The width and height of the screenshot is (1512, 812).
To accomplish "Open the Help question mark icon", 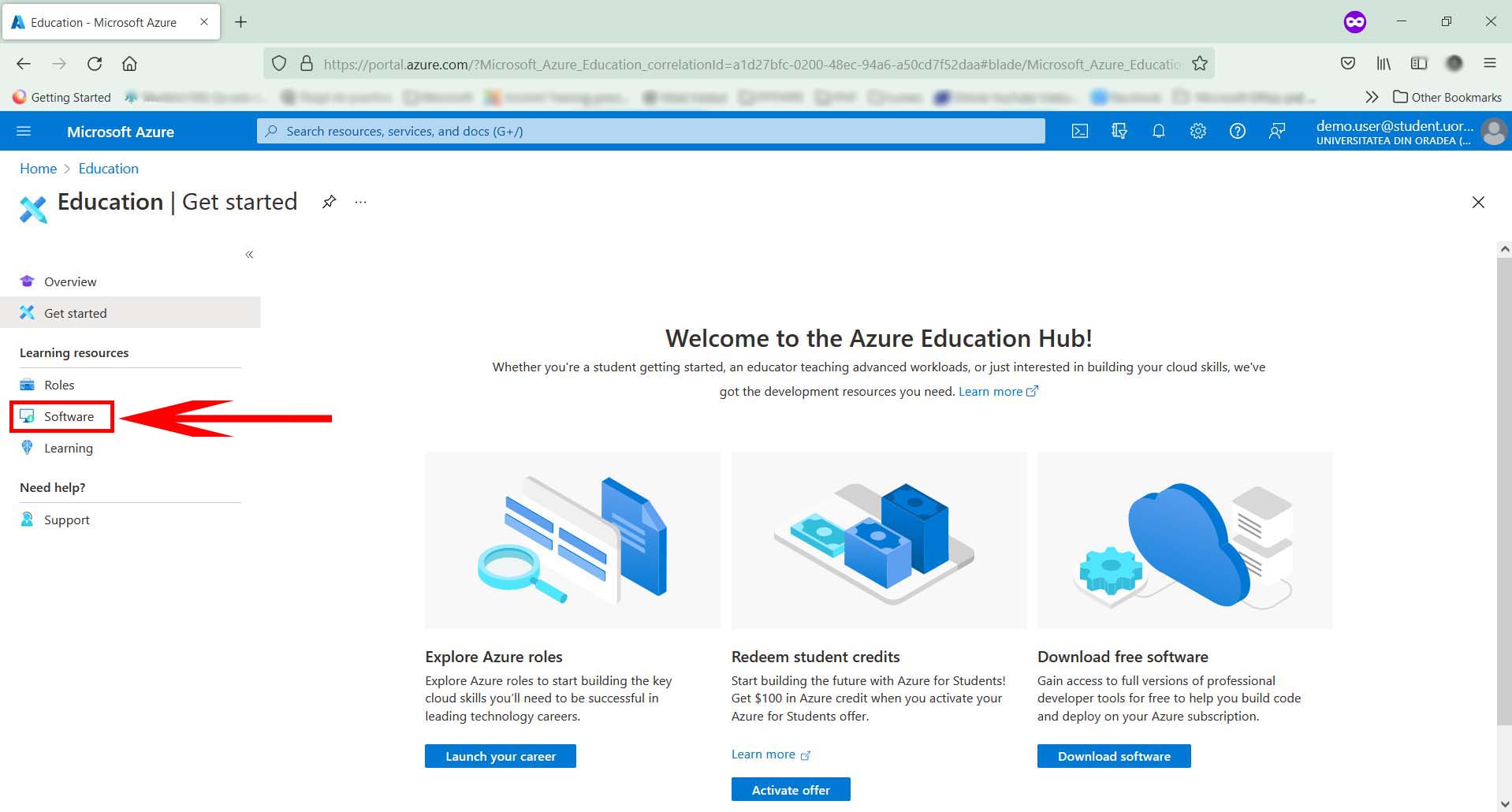I will tap(1238, 131).
